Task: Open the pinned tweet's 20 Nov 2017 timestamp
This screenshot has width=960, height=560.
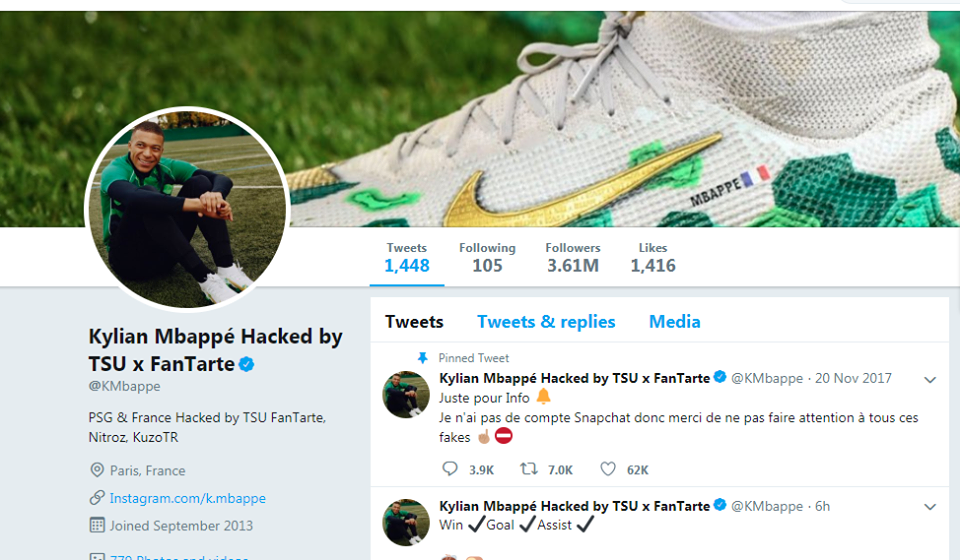Action: coord(853,379)
